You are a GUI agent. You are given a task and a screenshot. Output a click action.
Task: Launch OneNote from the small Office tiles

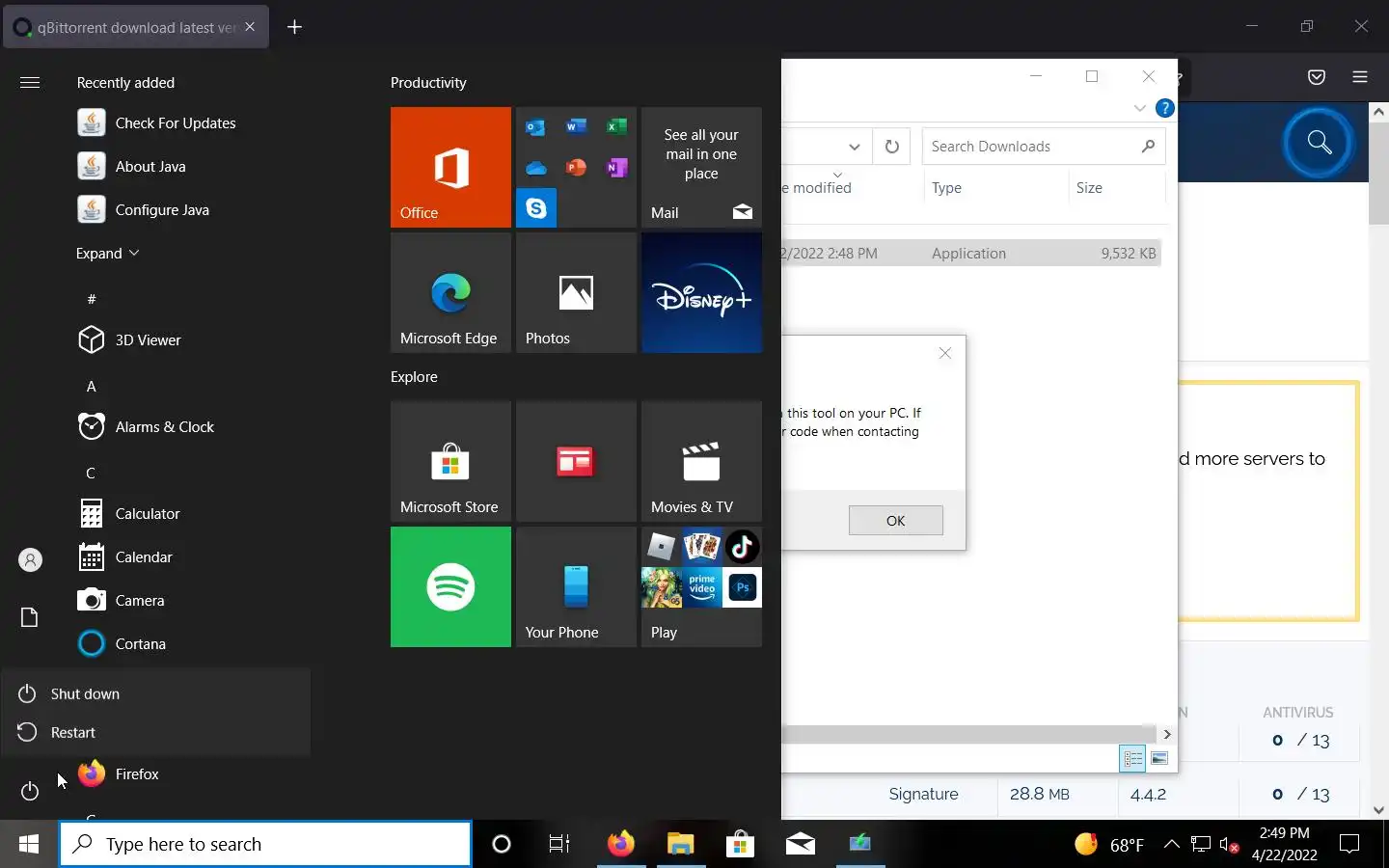coord(616,168)
